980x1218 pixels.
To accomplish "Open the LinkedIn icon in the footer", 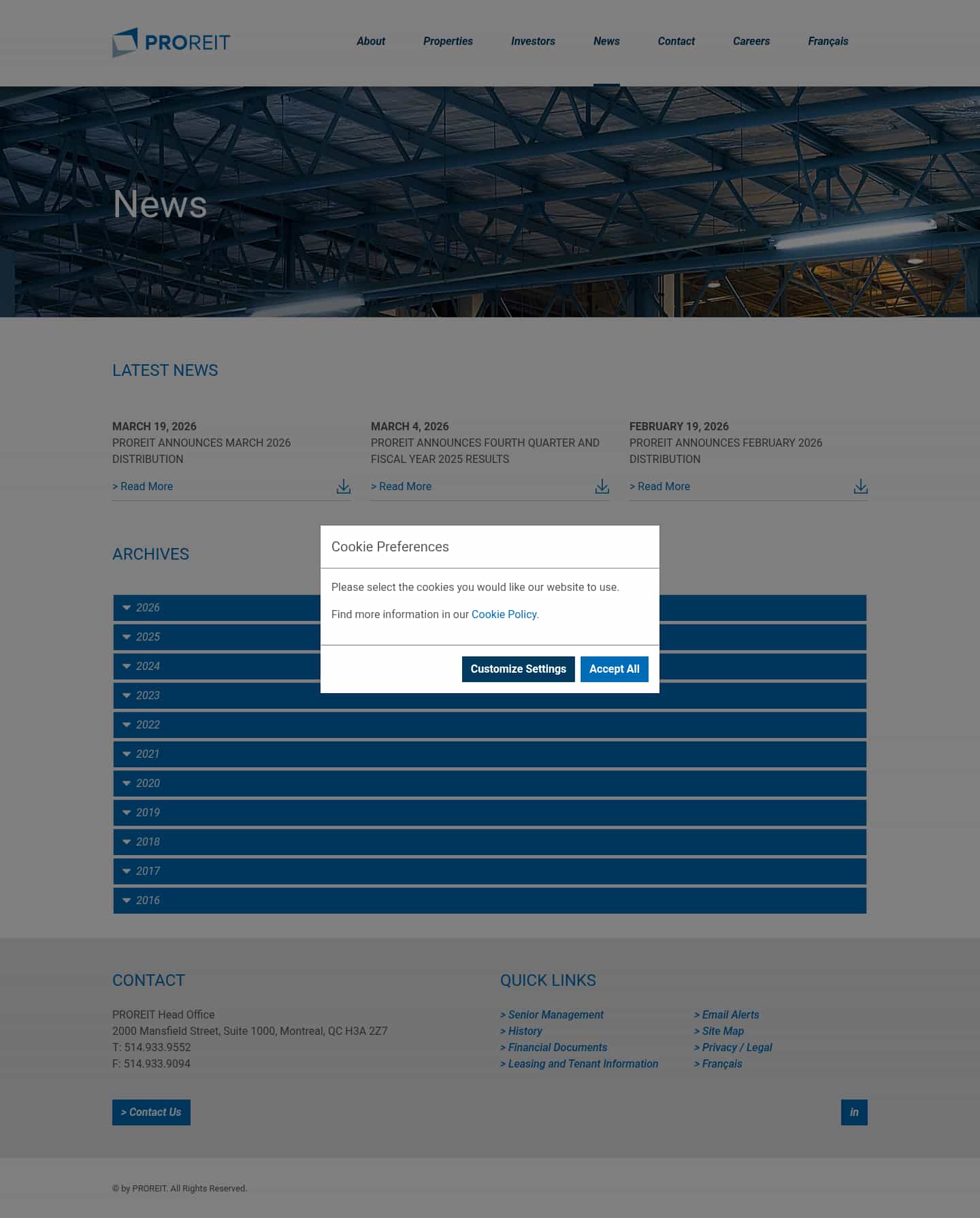I will 854,1112.
